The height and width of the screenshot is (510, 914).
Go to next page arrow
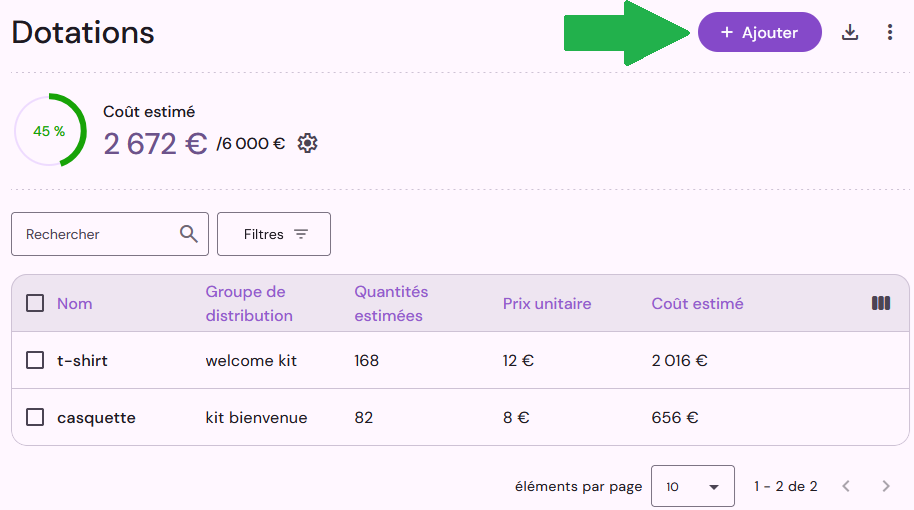[886, 486]
